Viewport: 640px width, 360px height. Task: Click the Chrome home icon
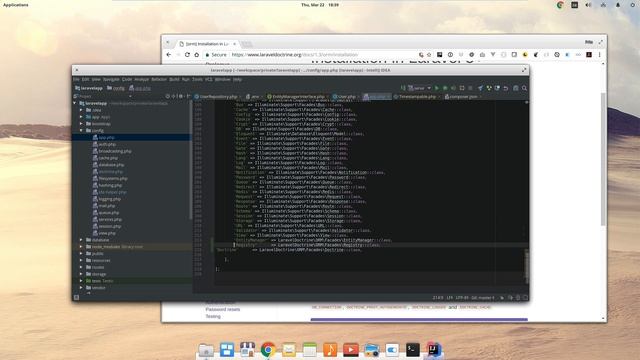(197, 55)
